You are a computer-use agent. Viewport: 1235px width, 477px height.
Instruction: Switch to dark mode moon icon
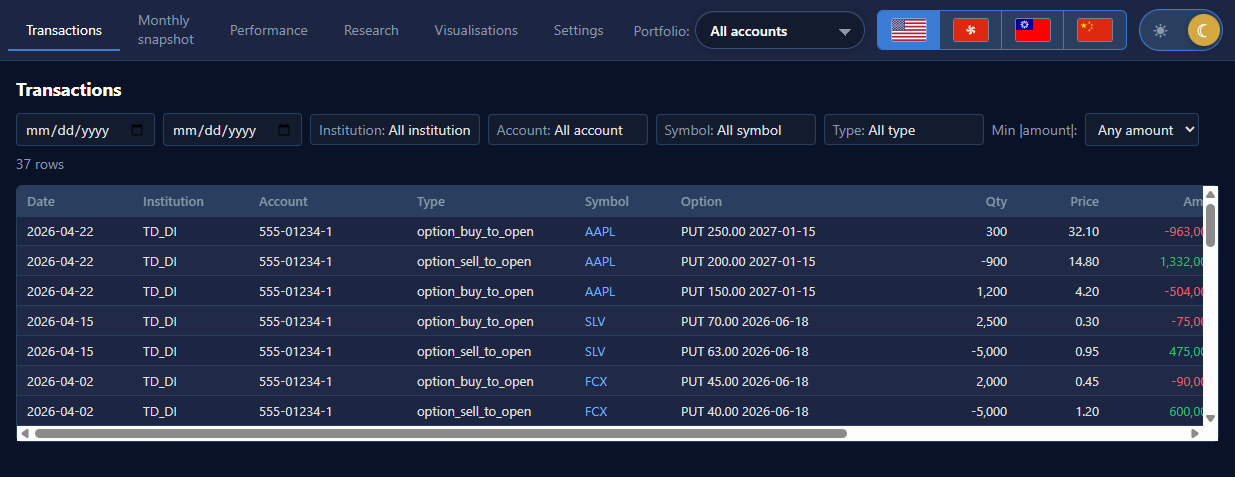tap(1204, 30)
